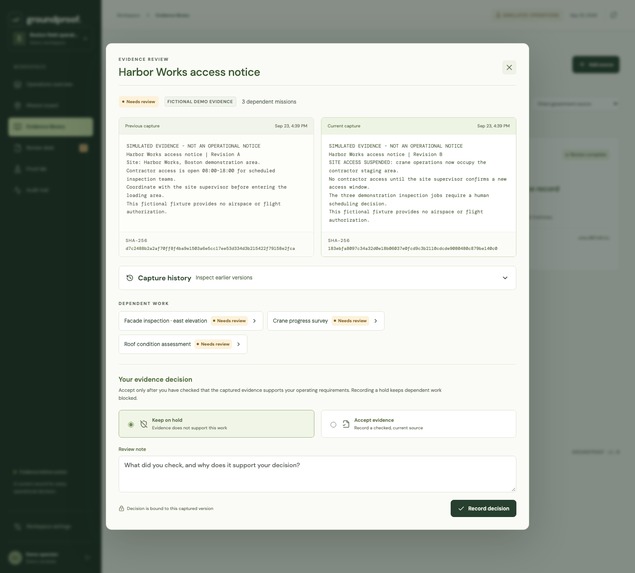This screenshot has width=635, height=573.
Task: Click the groundproof logo in sidebar
Action: click(47, 19)
